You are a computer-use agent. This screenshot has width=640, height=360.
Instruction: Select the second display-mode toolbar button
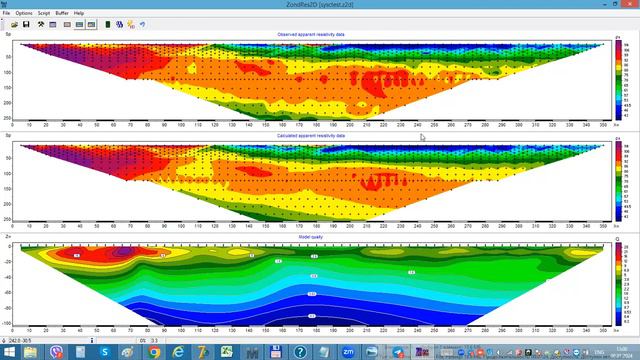click(x=79, y=24)
